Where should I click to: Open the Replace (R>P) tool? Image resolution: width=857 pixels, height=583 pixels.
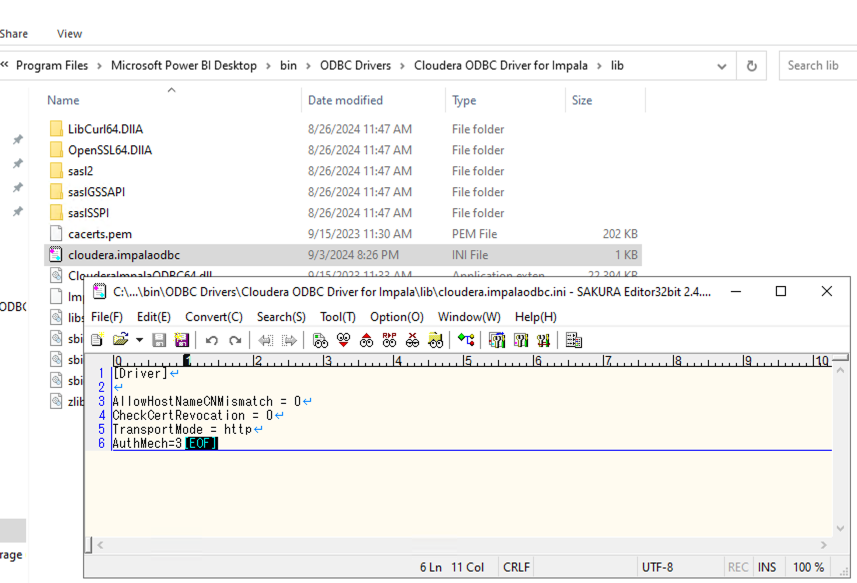[389, 340]
